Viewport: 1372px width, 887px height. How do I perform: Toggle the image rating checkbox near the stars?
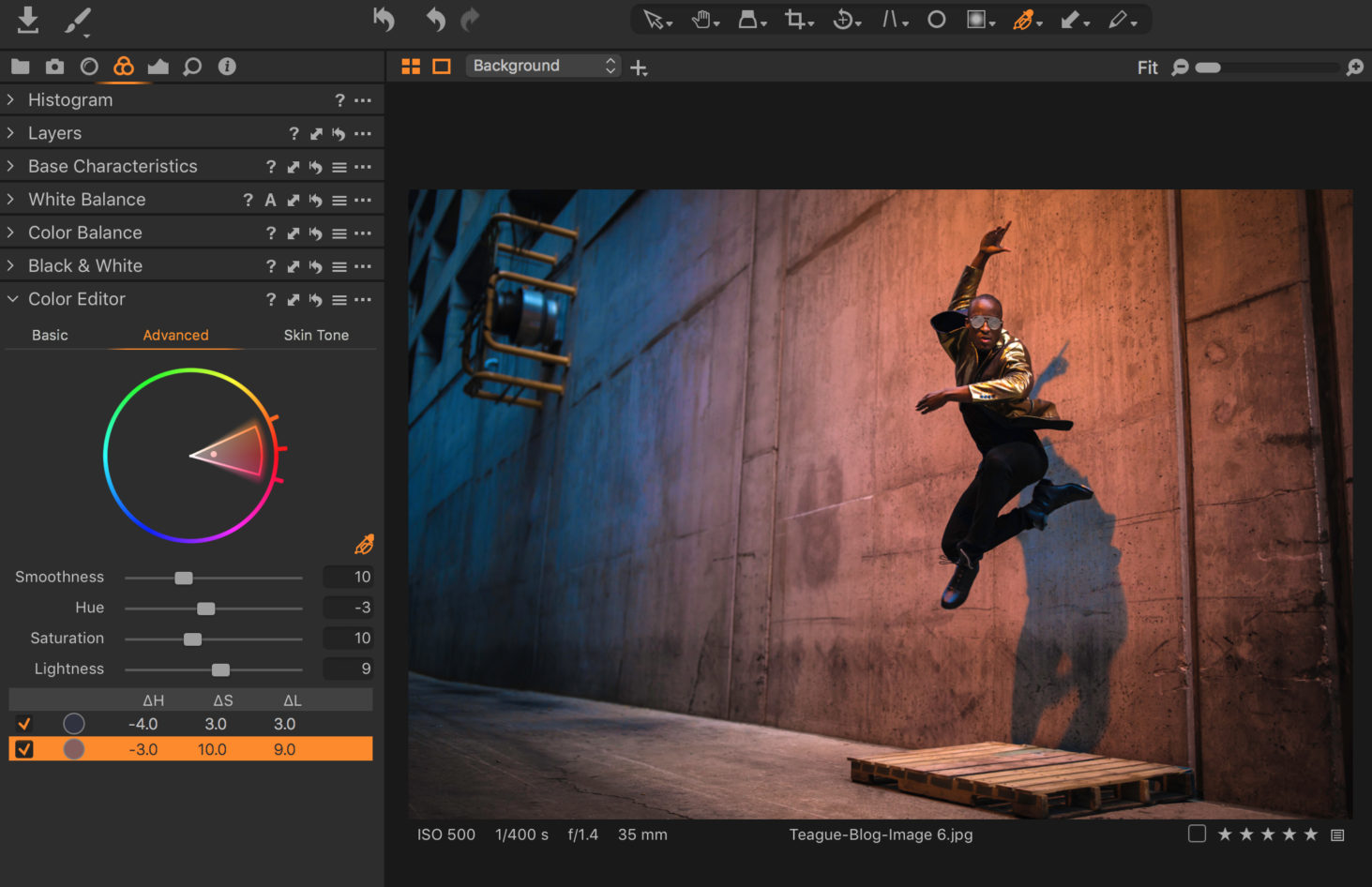[1197, 833]
